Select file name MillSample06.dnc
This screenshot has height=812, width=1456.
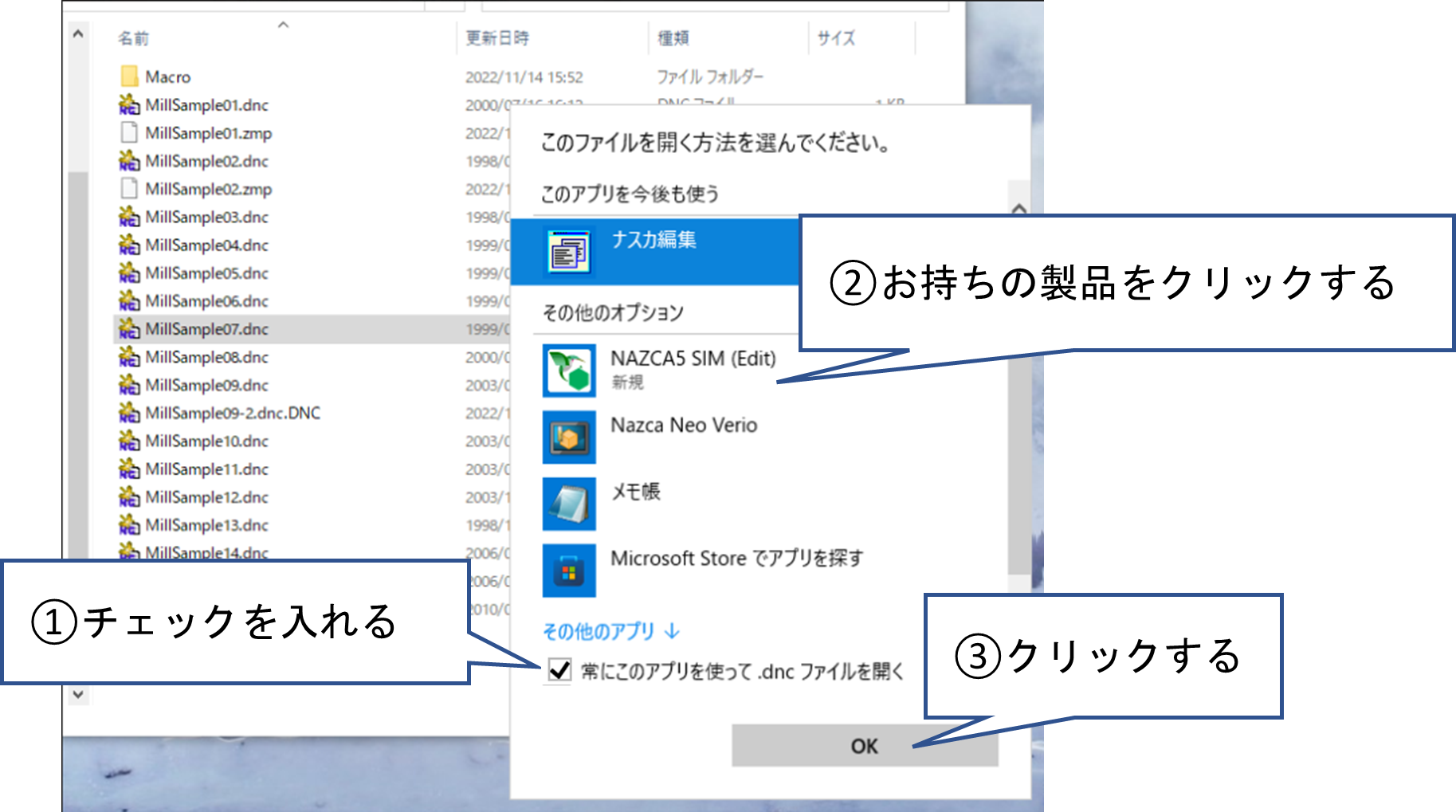coord(207,300)
